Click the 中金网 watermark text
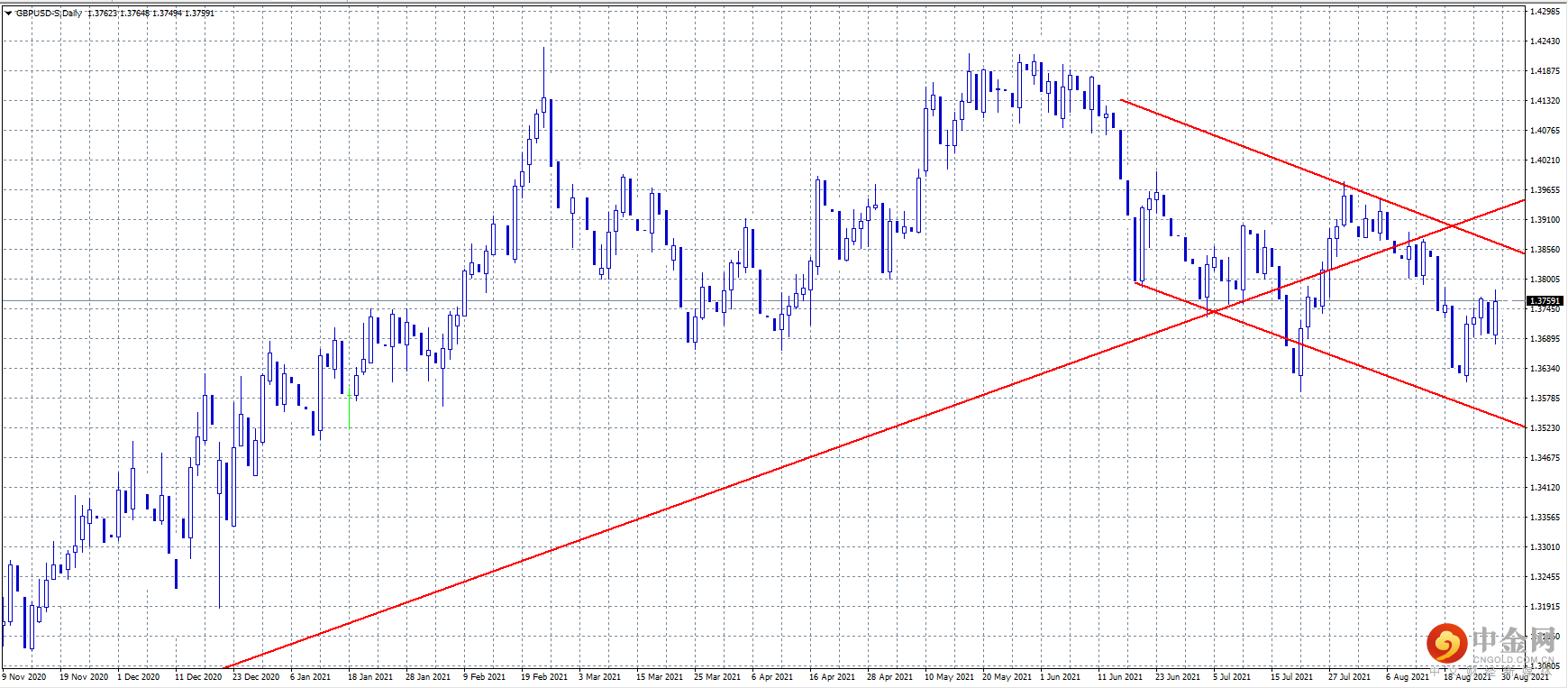This screenshot has width=1568, height=688. tap(1514, 640)
